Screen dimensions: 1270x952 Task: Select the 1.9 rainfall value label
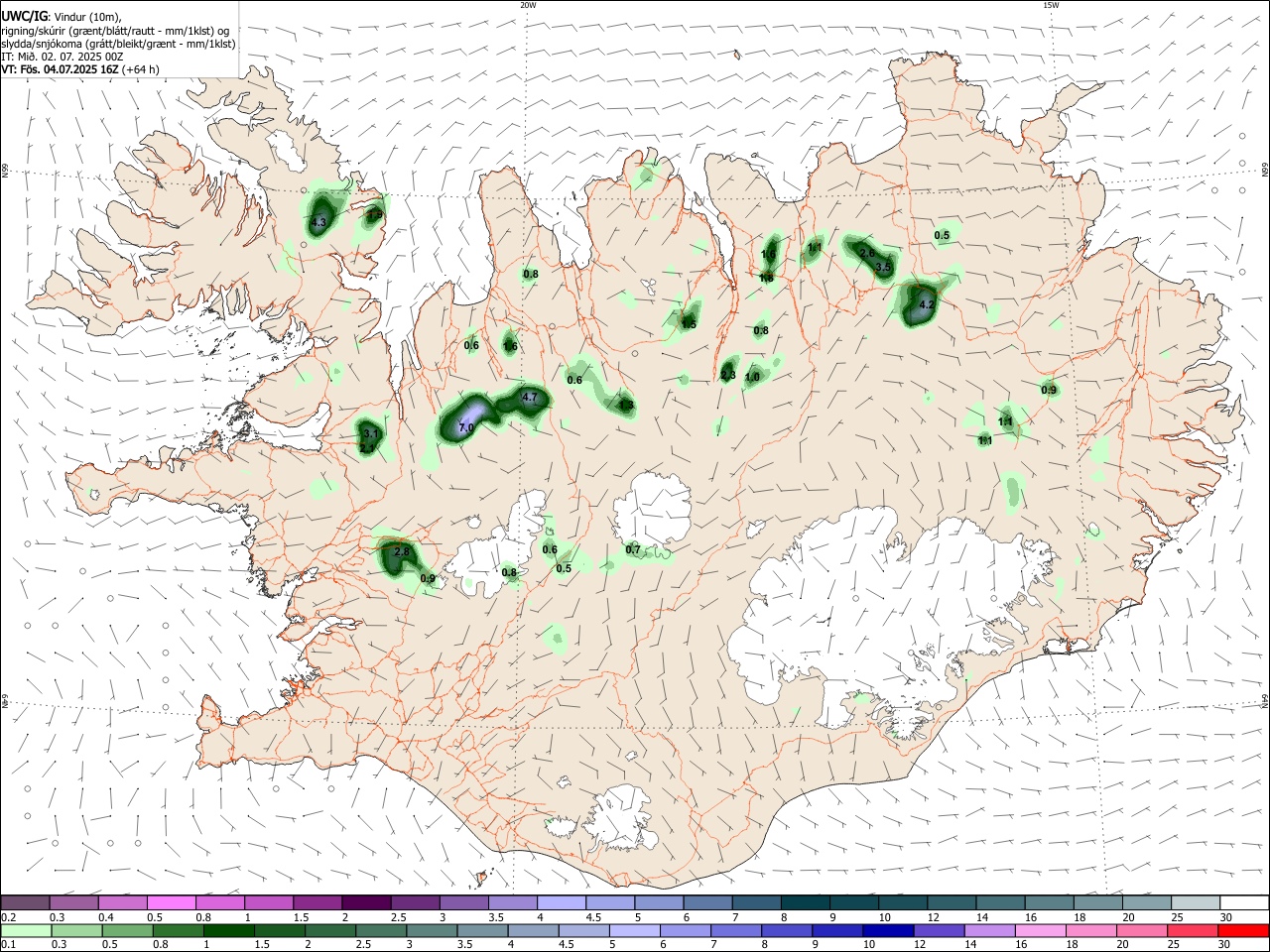point(375,214)
